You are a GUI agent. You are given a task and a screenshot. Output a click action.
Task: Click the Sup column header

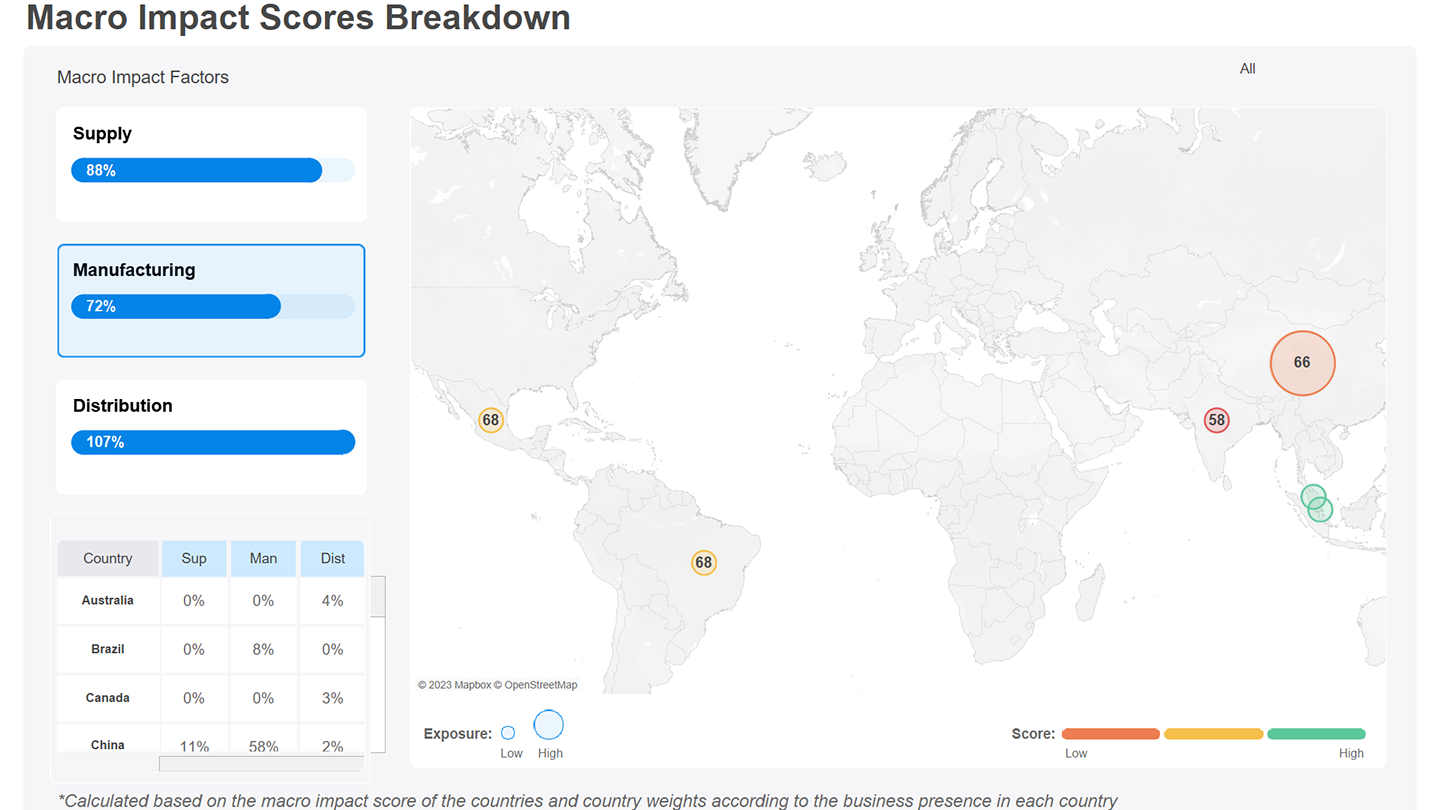(x=194, y=558)
